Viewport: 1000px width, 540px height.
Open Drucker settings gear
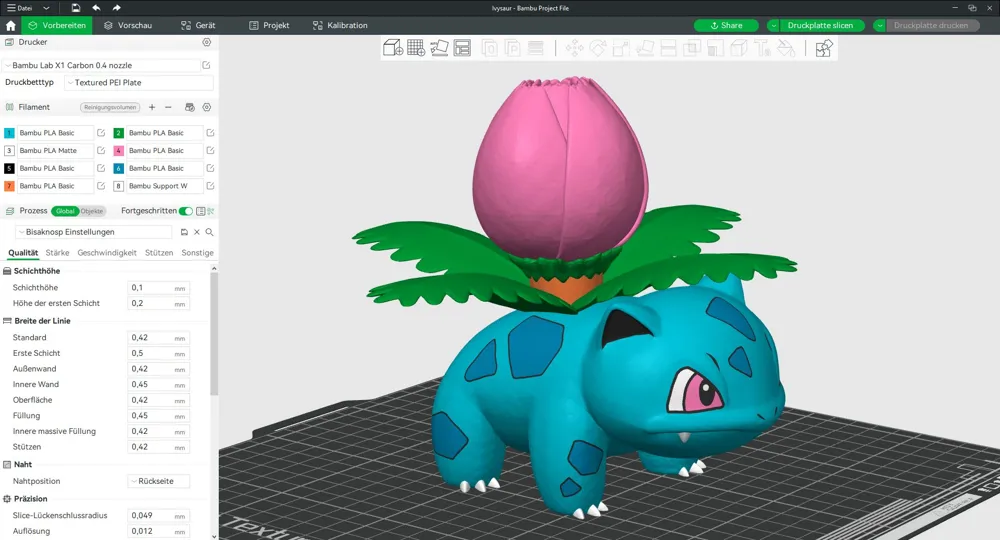click(207, 42)
